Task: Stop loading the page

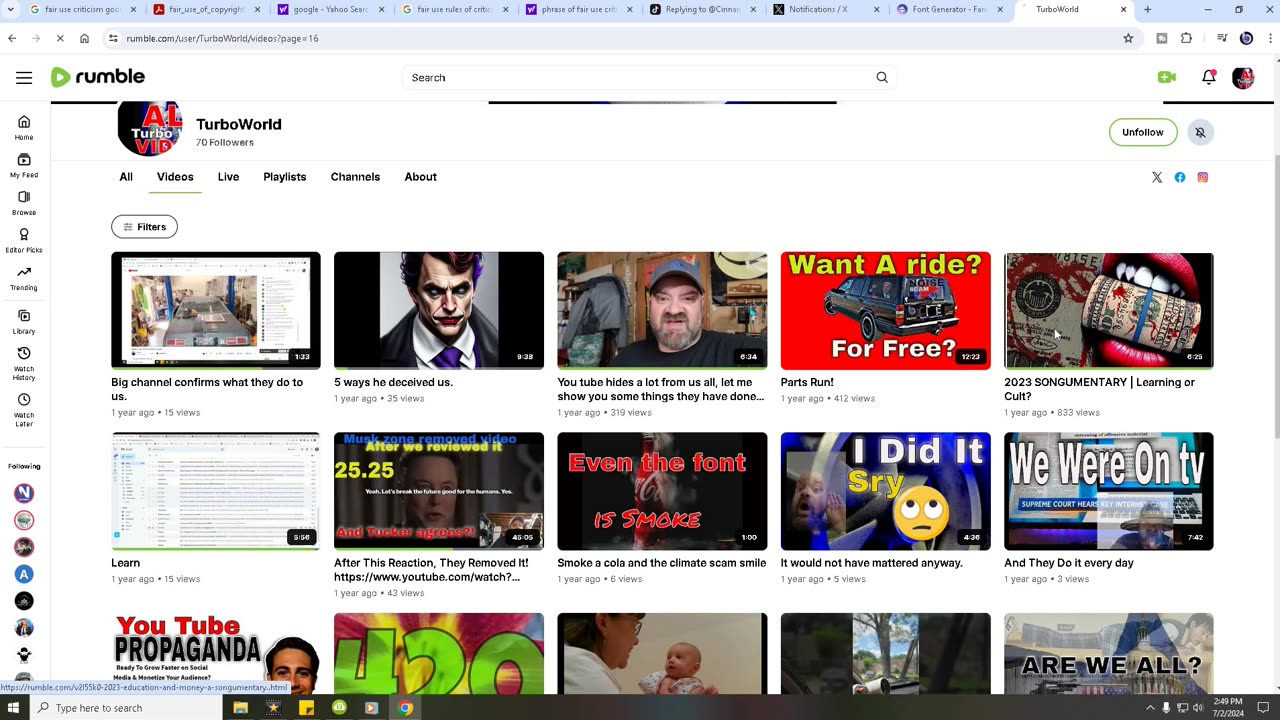Action: point(59,38)
